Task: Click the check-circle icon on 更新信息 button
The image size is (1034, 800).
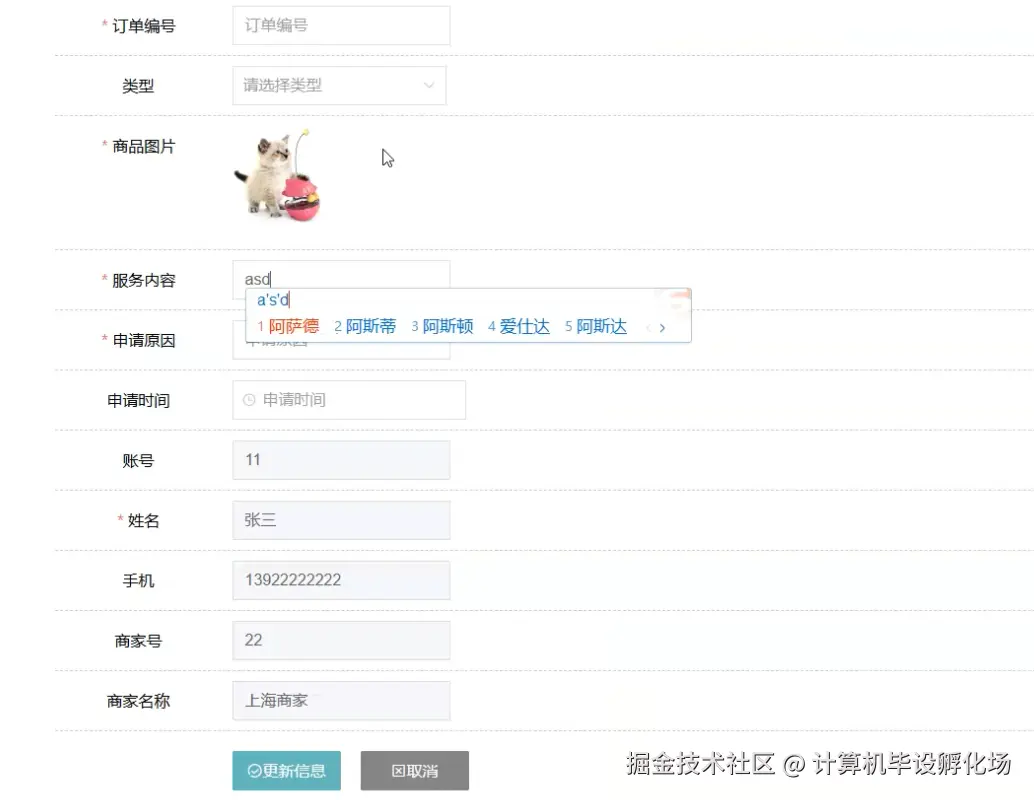Action: click(x=253, y=770)
